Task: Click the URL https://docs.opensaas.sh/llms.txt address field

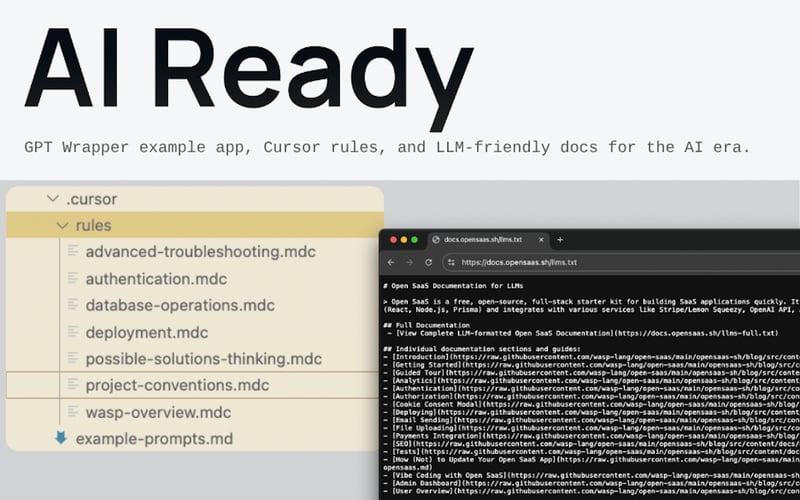Action: (519, 262)
